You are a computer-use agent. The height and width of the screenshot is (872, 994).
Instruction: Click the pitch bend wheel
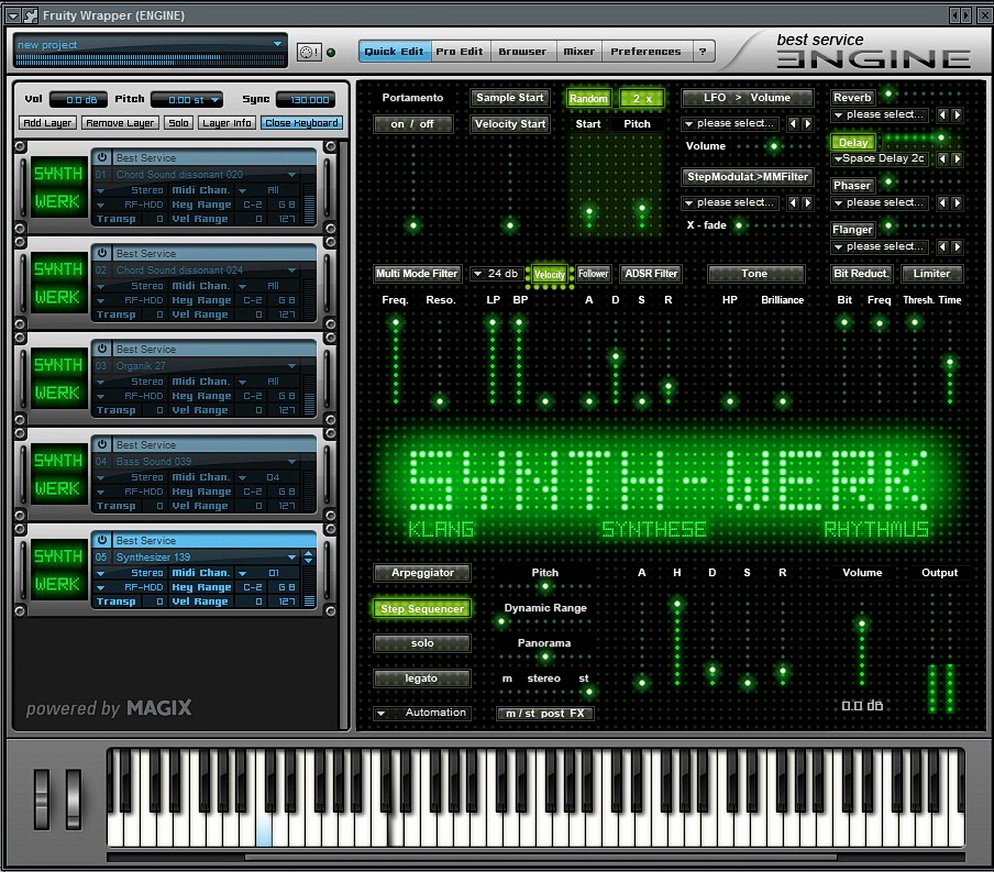[42, 800]
